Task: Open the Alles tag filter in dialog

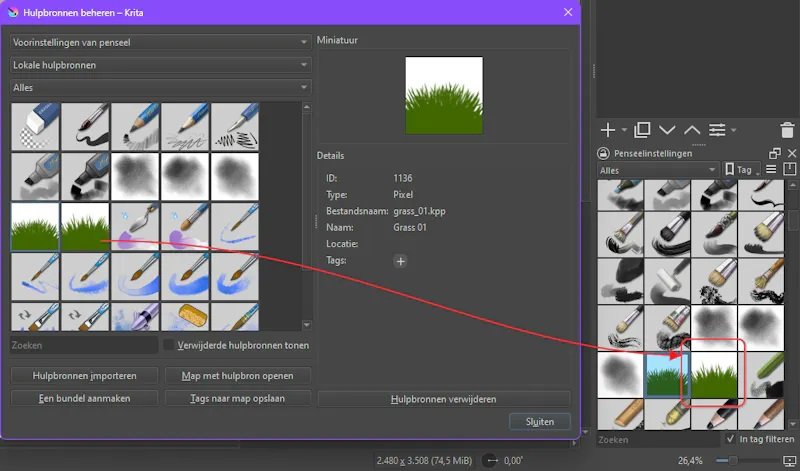Action: tap(160, 87)
